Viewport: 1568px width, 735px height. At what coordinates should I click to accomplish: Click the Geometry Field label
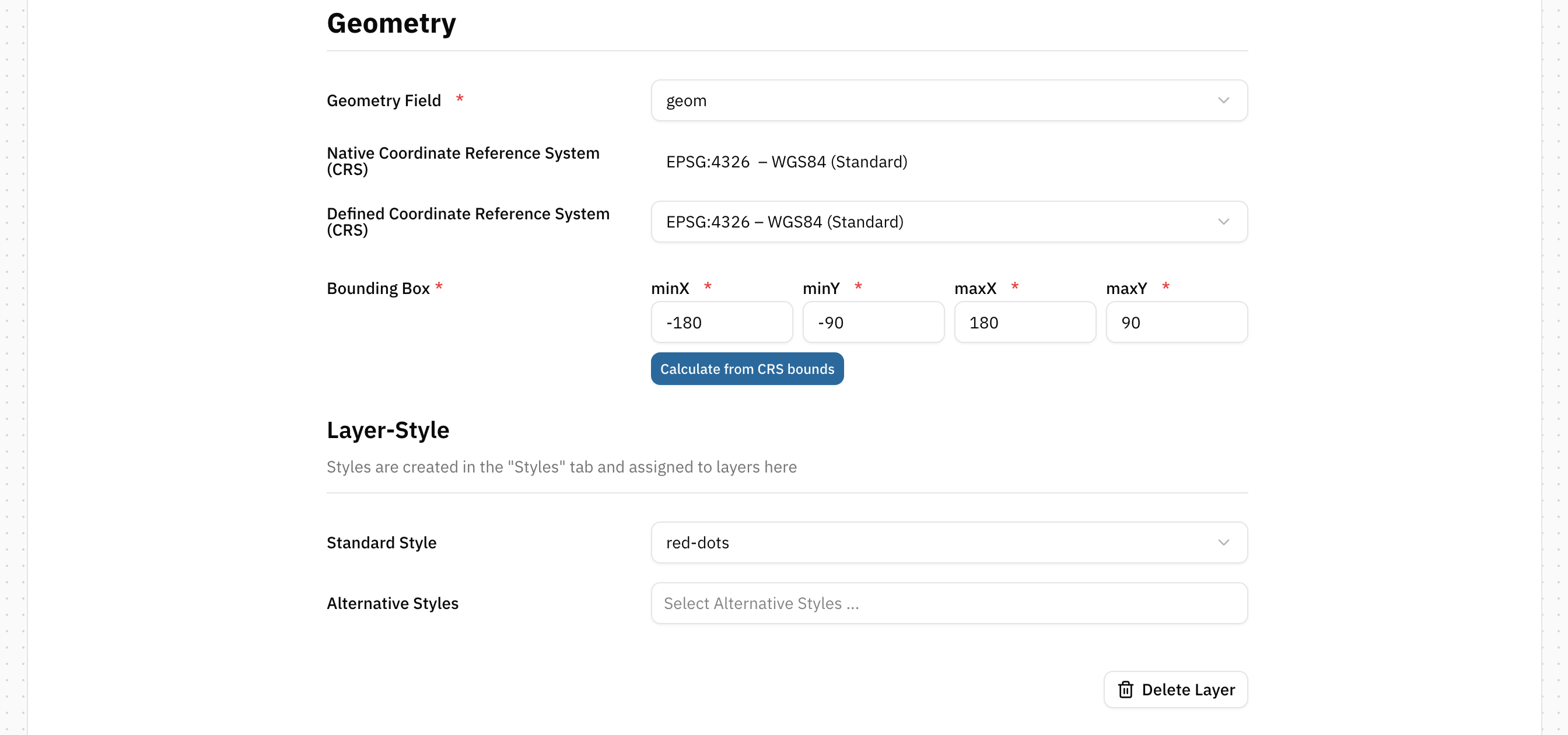[x=383, y=101]
